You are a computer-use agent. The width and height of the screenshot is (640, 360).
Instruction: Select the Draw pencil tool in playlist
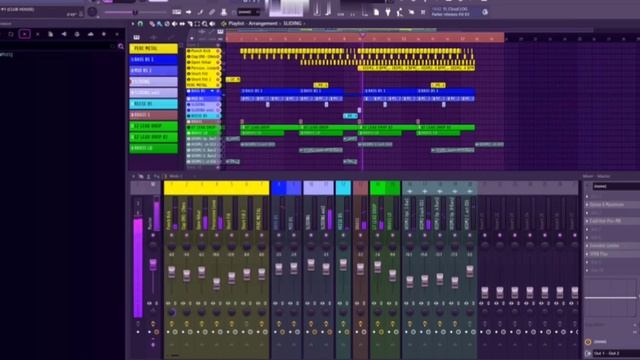[x=152, y=24]
